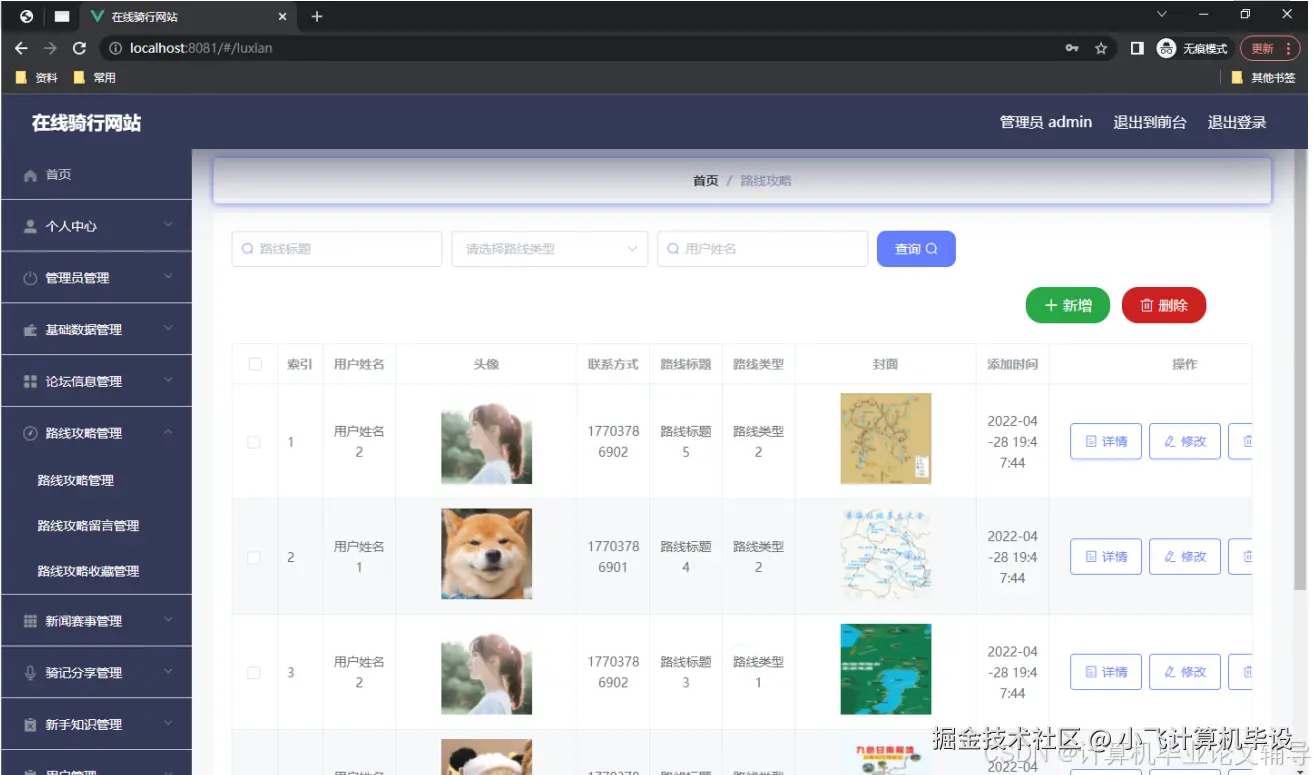Viewport: 1315px width, 775px height.
Task: Open the 资料 bookmark folder
Action: [x=36, y=77]
